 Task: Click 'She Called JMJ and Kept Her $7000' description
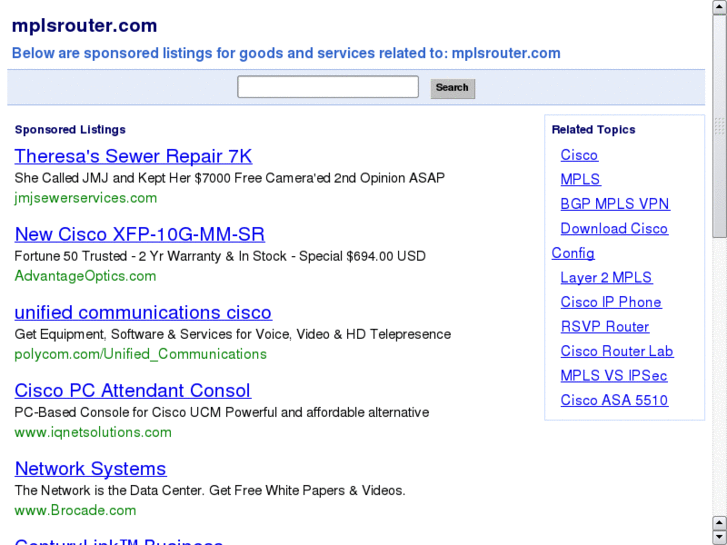[230, 178]
